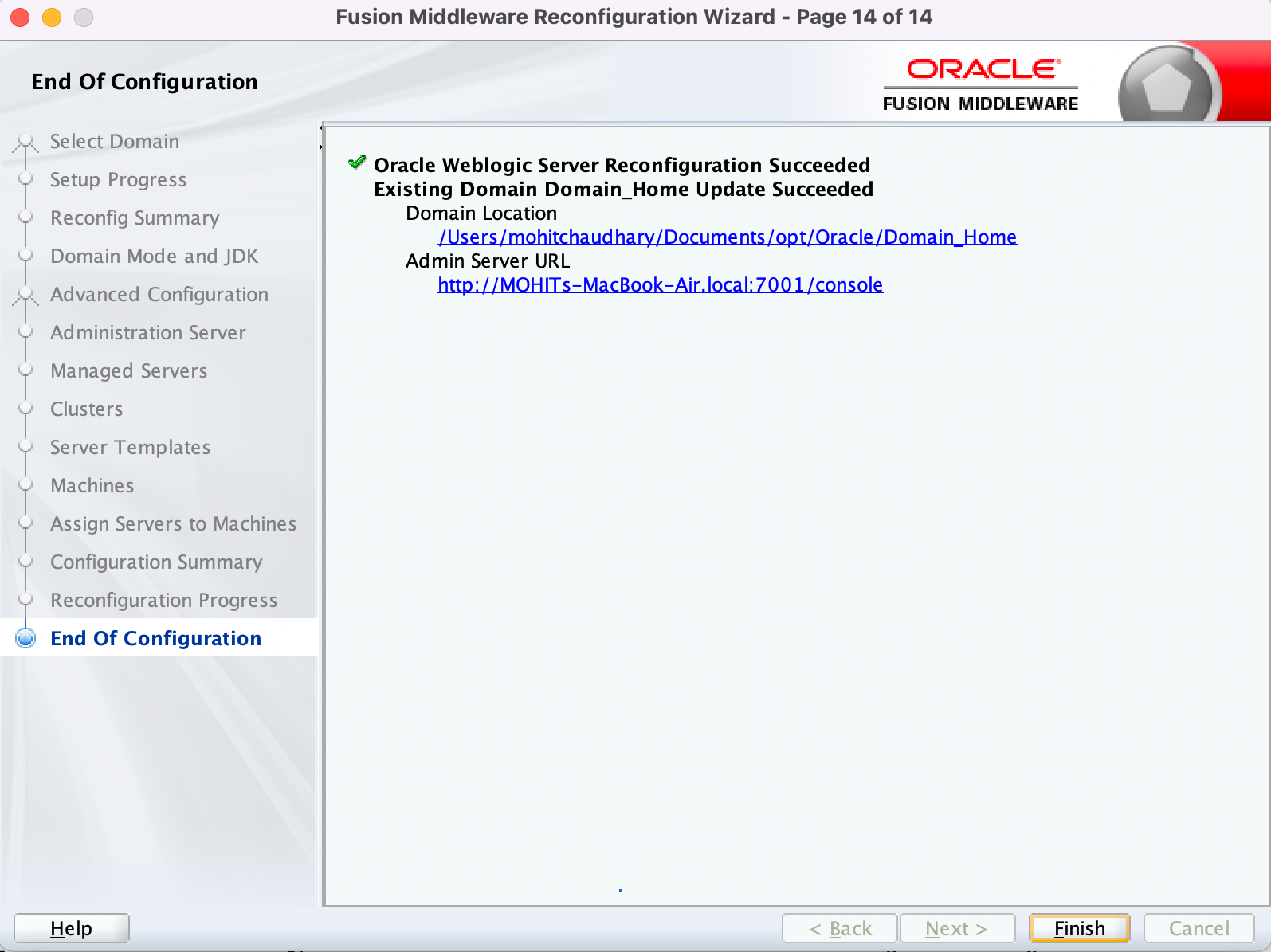The height and width of the screenshot is (952, 1271).
Task: Click the Reconfiguration Progress step bullet
Action: [25, 599]
